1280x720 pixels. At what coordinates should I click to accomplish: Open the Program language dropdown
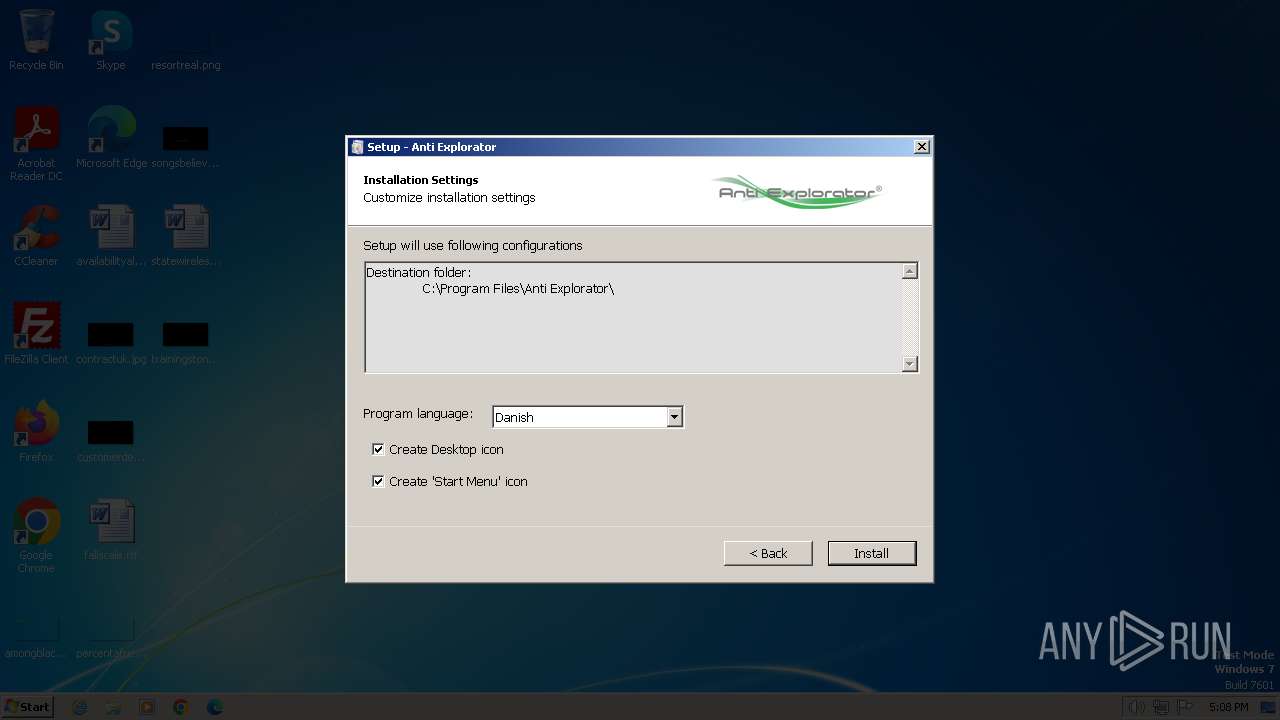(x=675, y=417)
